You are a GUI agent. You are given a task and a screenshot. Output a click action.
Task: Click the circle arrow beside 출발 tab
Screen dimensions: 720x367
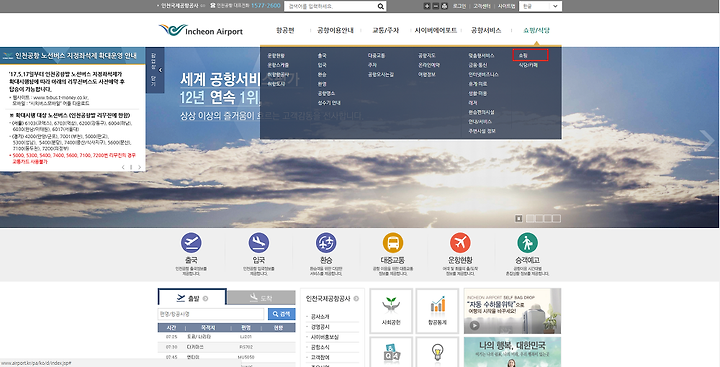coord(205,299)
